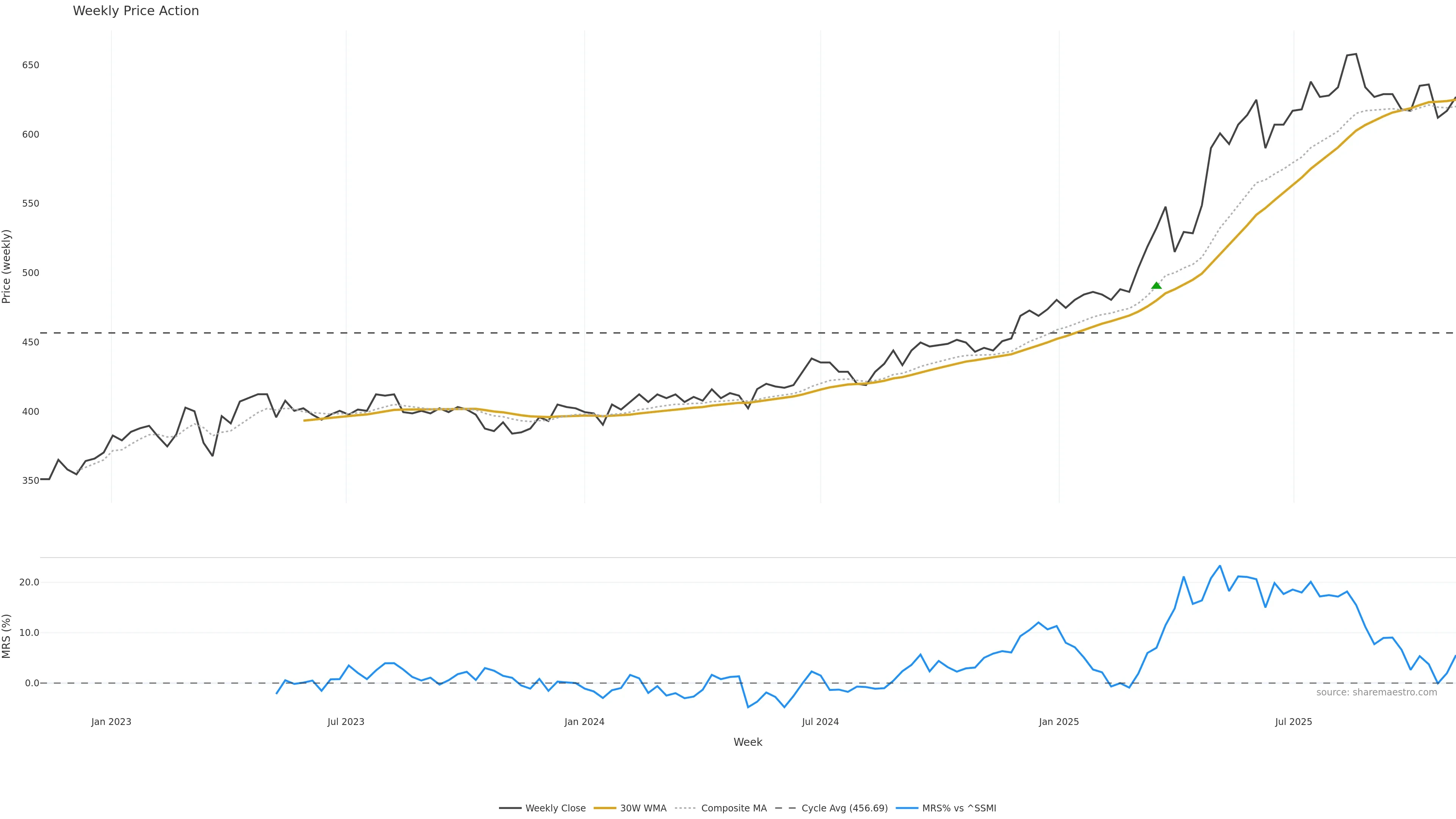Toggle the 30W WMA legend entry
Image resolution: width=1456 pixels, height=819 pixels.
point(643,808)
